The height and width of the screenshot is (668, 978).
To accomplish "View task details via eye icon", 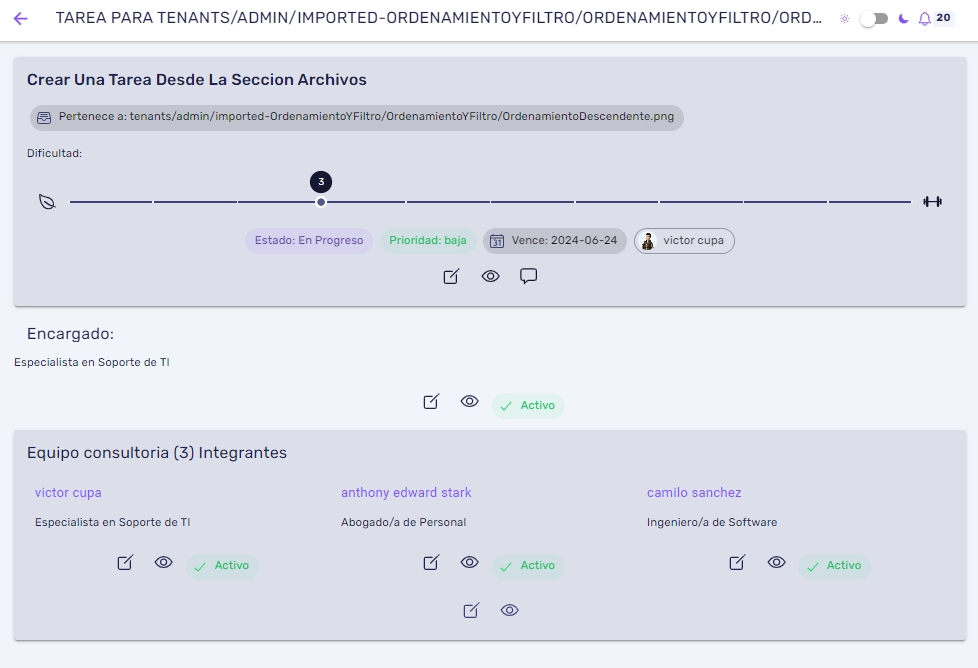I will (x=490, y=276).
